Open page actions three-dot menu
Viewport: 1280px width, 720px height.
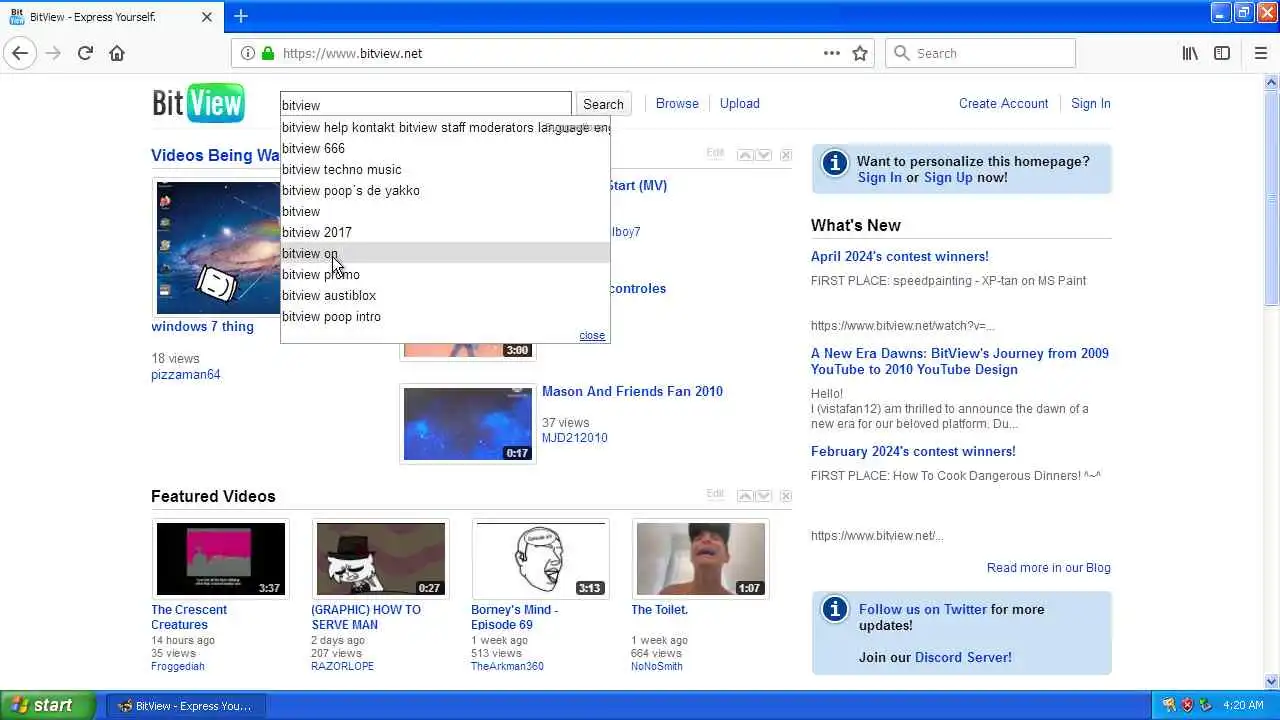click(832, 53)
